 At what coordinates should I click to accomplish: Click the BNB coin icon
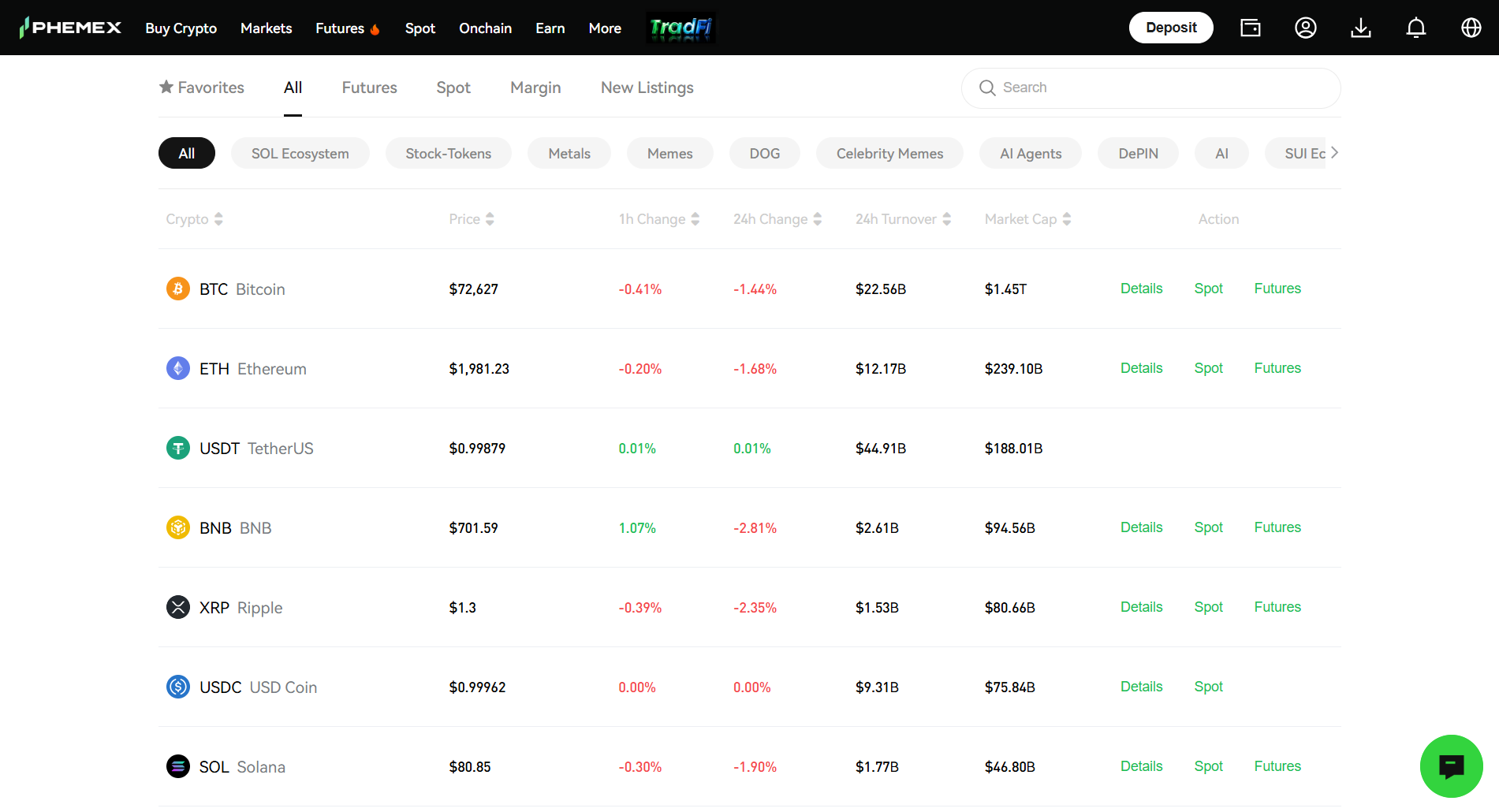(178, 527)
